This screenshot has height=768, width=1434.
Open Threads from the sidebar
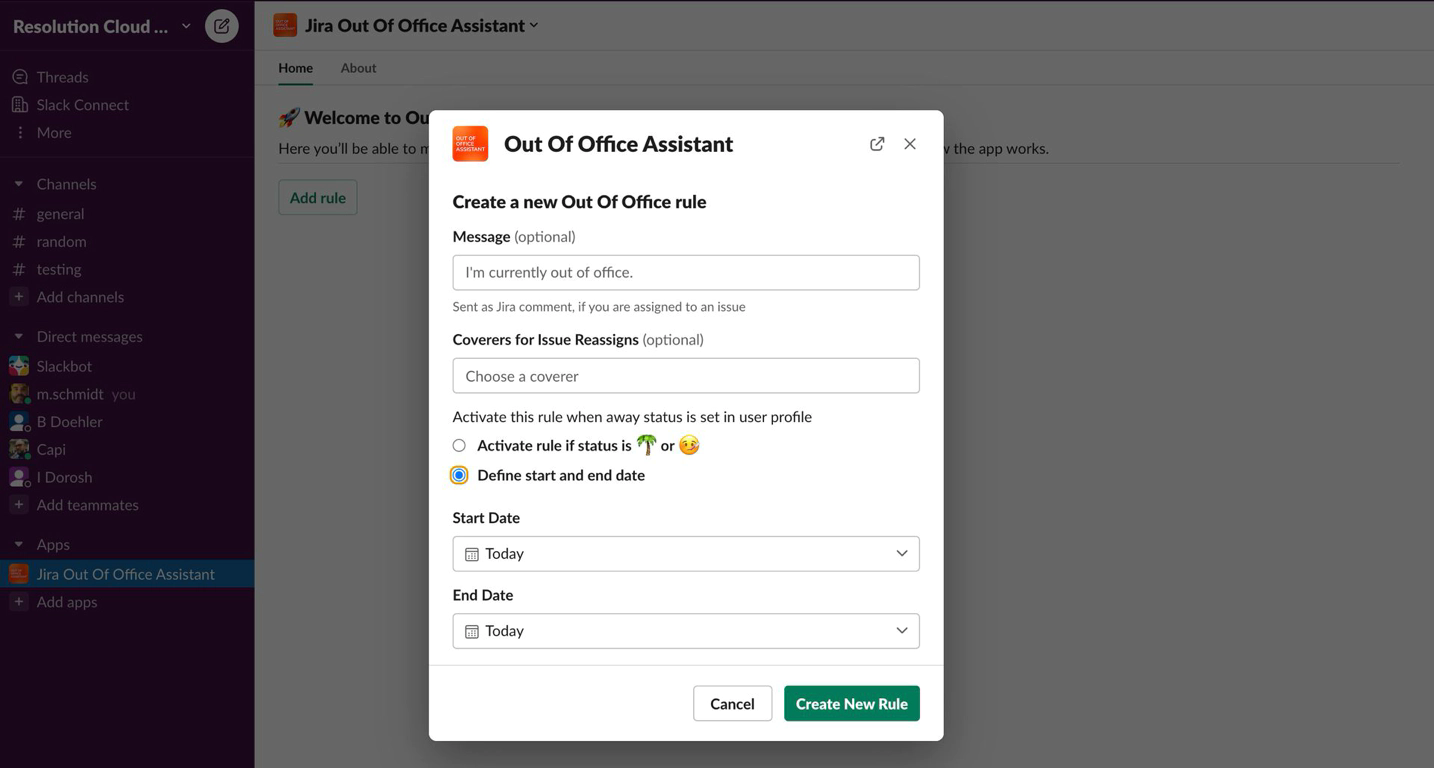pos(62,77)
